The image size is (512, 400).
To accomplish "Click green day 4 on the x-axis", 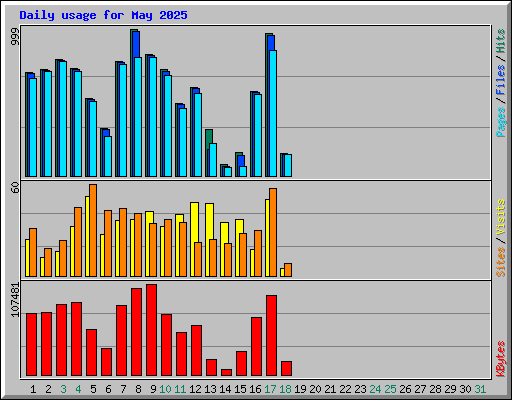I will [x=78, y=389].
